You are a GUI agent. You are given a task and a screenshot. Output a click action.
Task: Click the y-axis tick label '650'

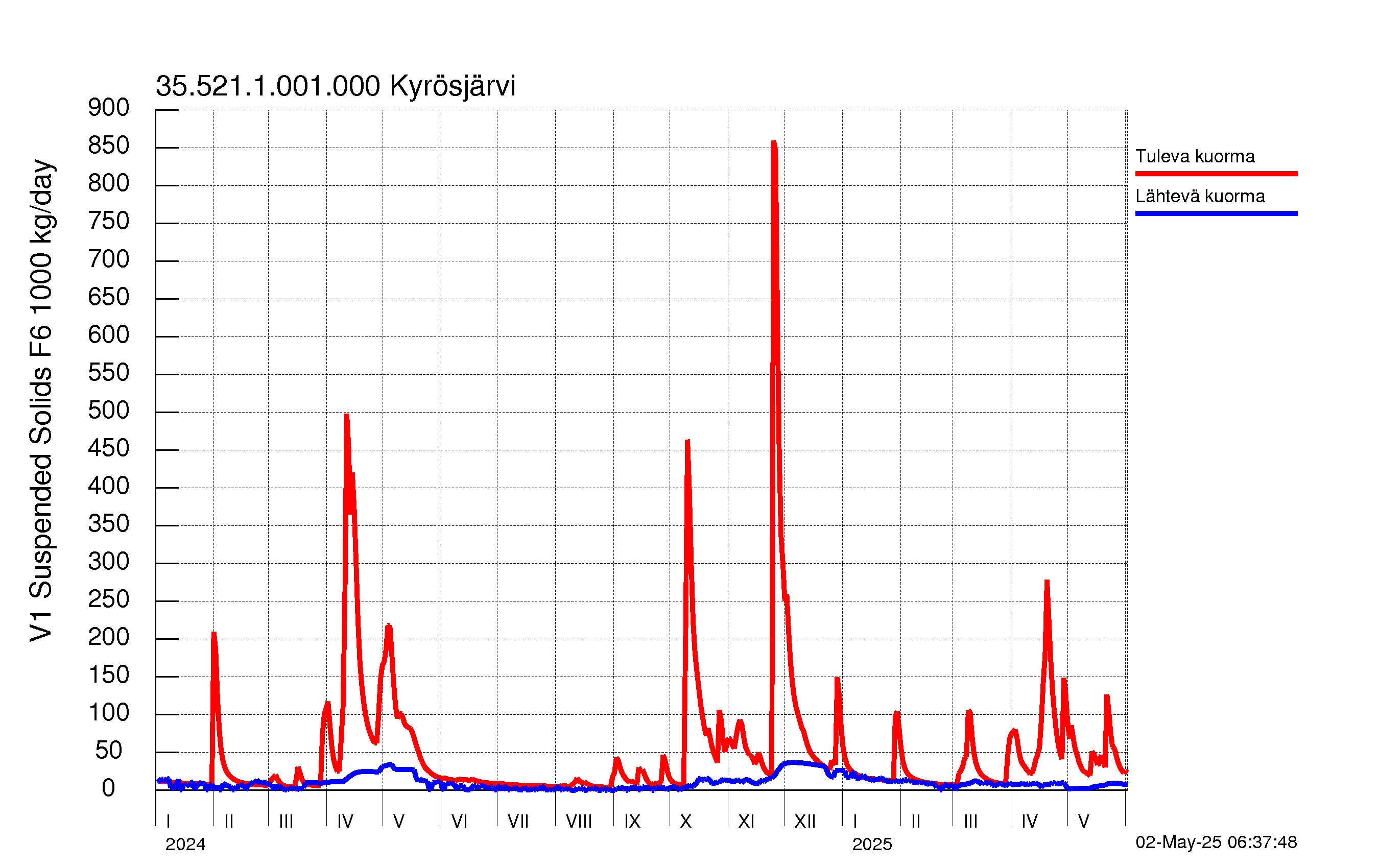click(x=108, y=297)
